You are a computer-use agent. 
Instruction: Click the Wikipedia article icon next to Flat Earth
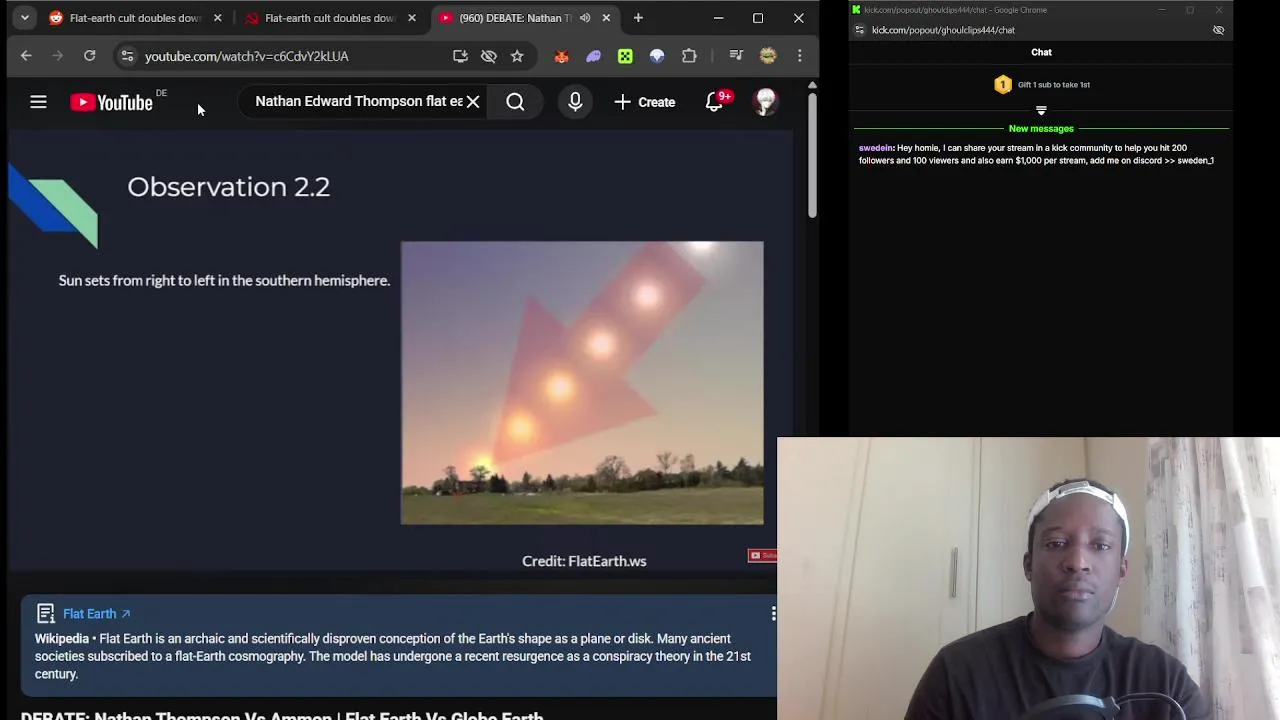[45, 613]
